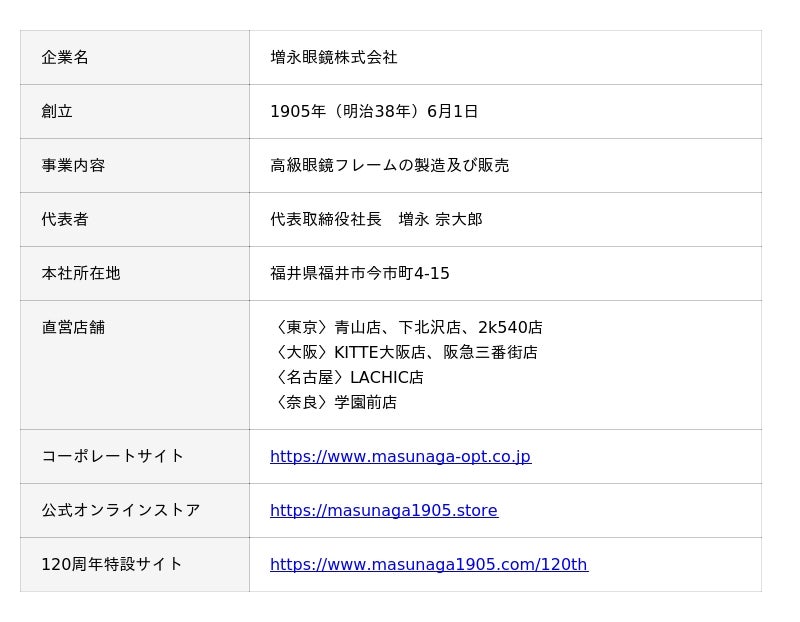Viewport: 800px width, 622px height.
Task: Open the masunaga-opt.co.jp corporate site link
Action: [x=400, y=457]
